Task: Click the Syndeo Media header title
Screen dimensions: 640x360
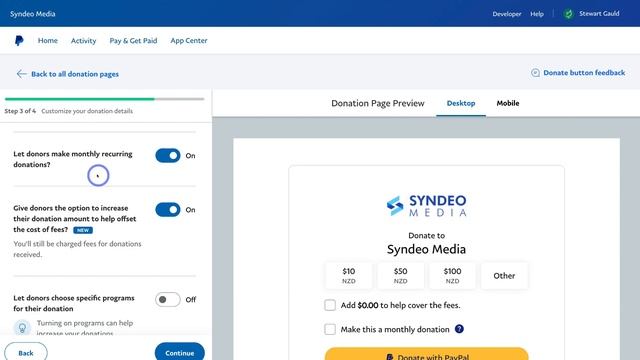Action: (x=33, y=14)
